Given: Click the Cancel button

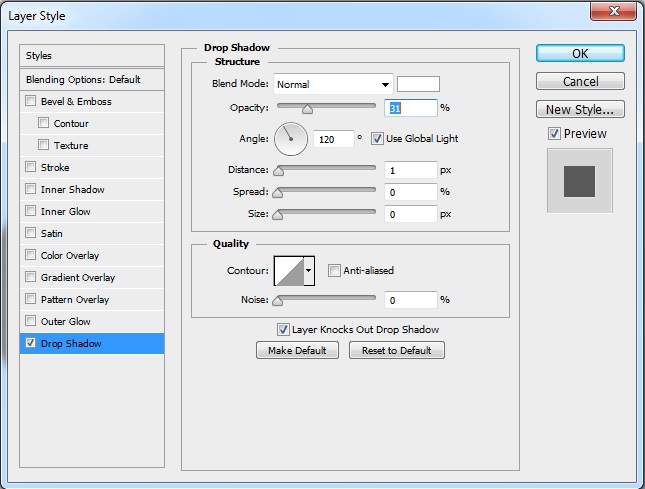Looking at the screenshot, I should (x=580, y=81).
